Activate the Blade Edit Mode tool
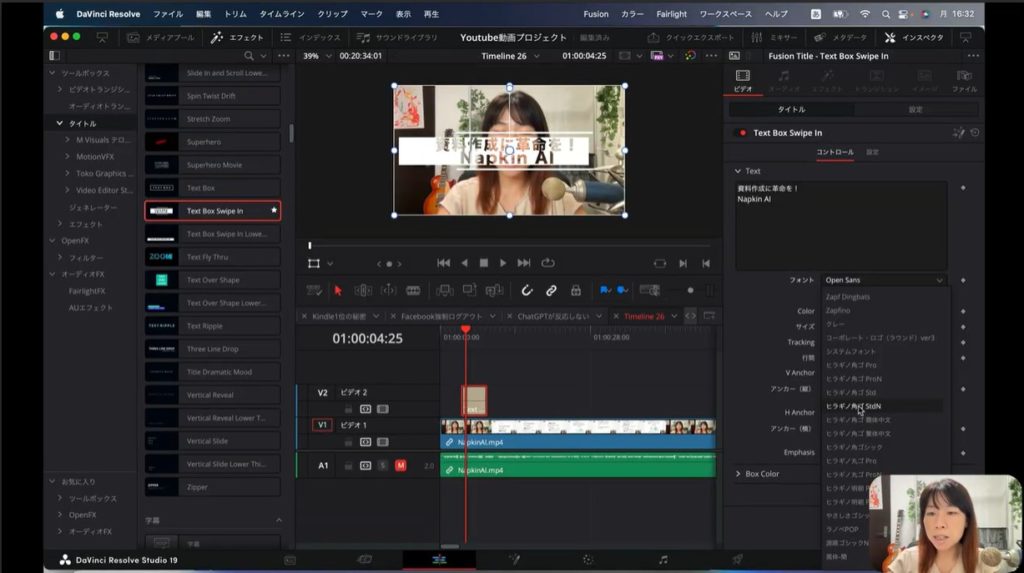The height and width of the screenshot is (573, 1024). coord(412,290)
